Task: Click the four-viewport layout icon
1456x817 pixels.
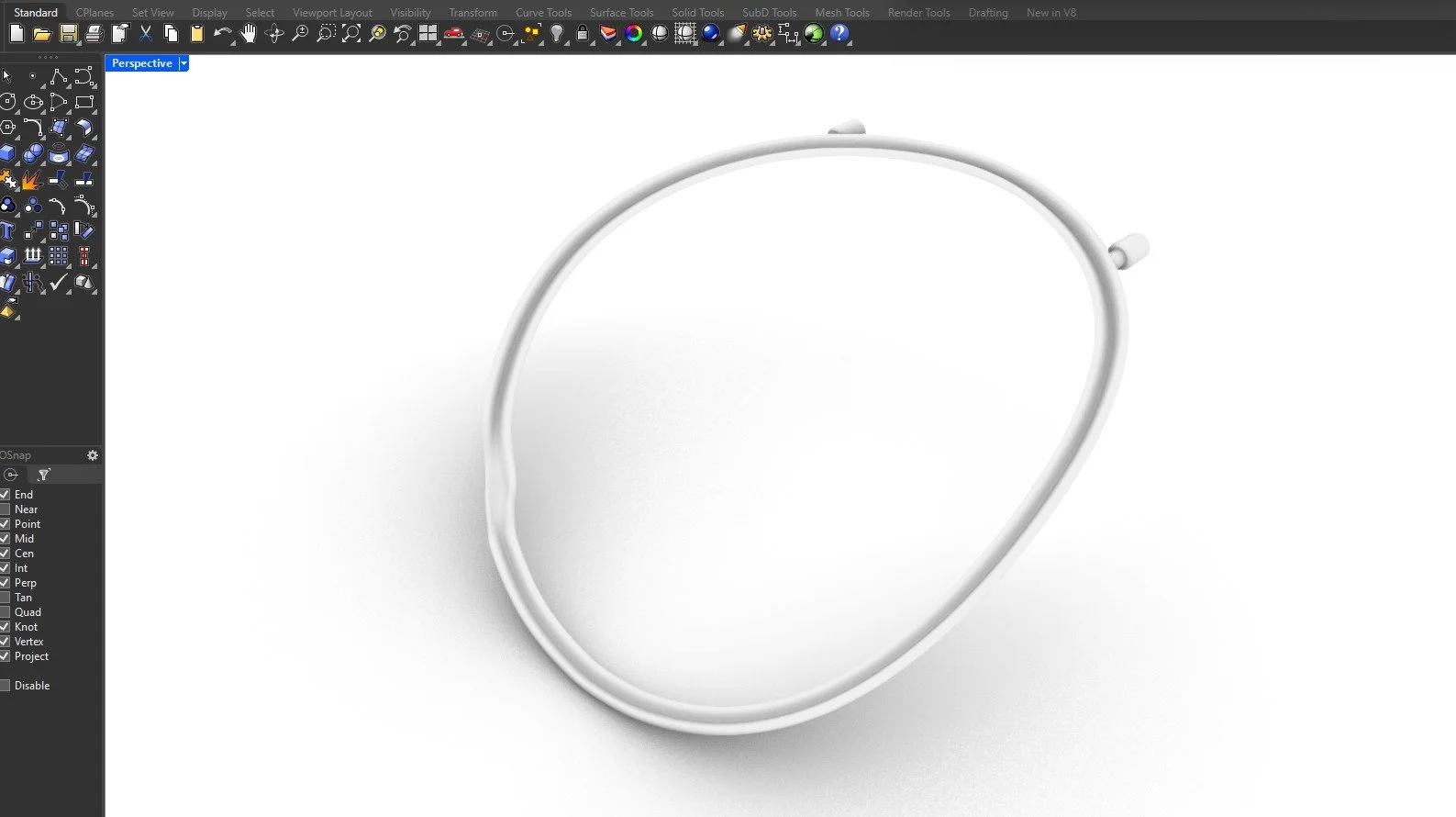Action: 428,34
